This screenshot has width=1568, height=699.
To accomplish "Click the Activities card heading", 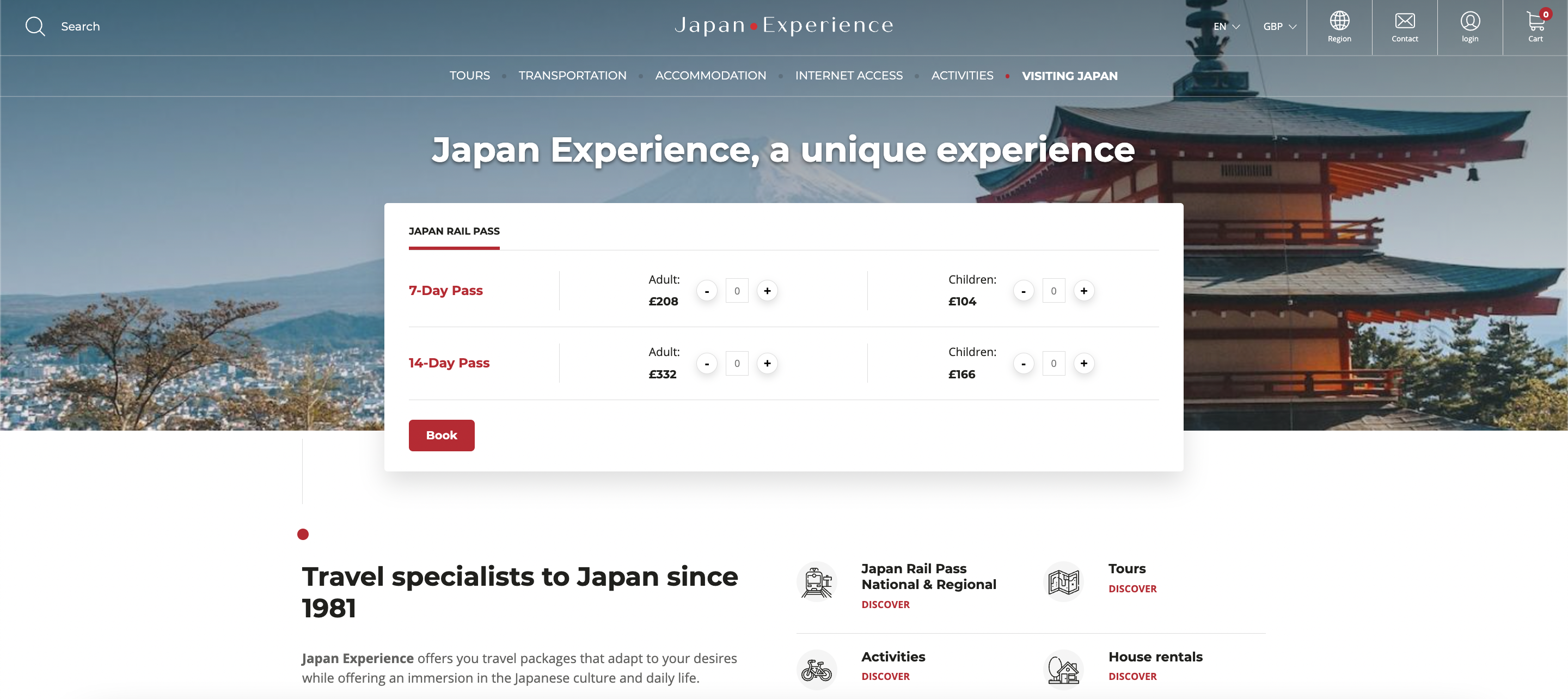I will [893, 657].
